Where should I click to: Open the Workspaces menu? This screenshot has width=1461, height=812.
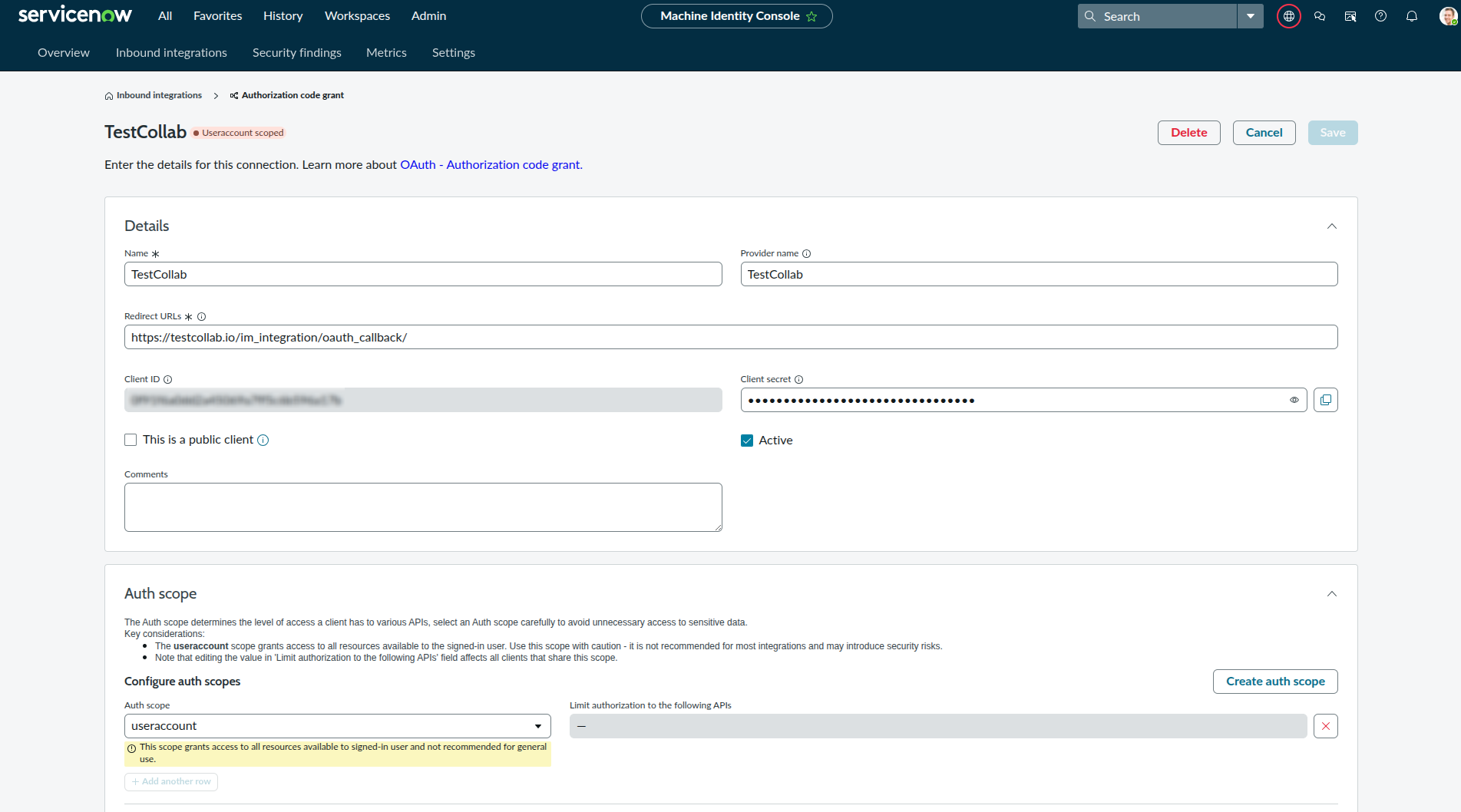(357, 16)
